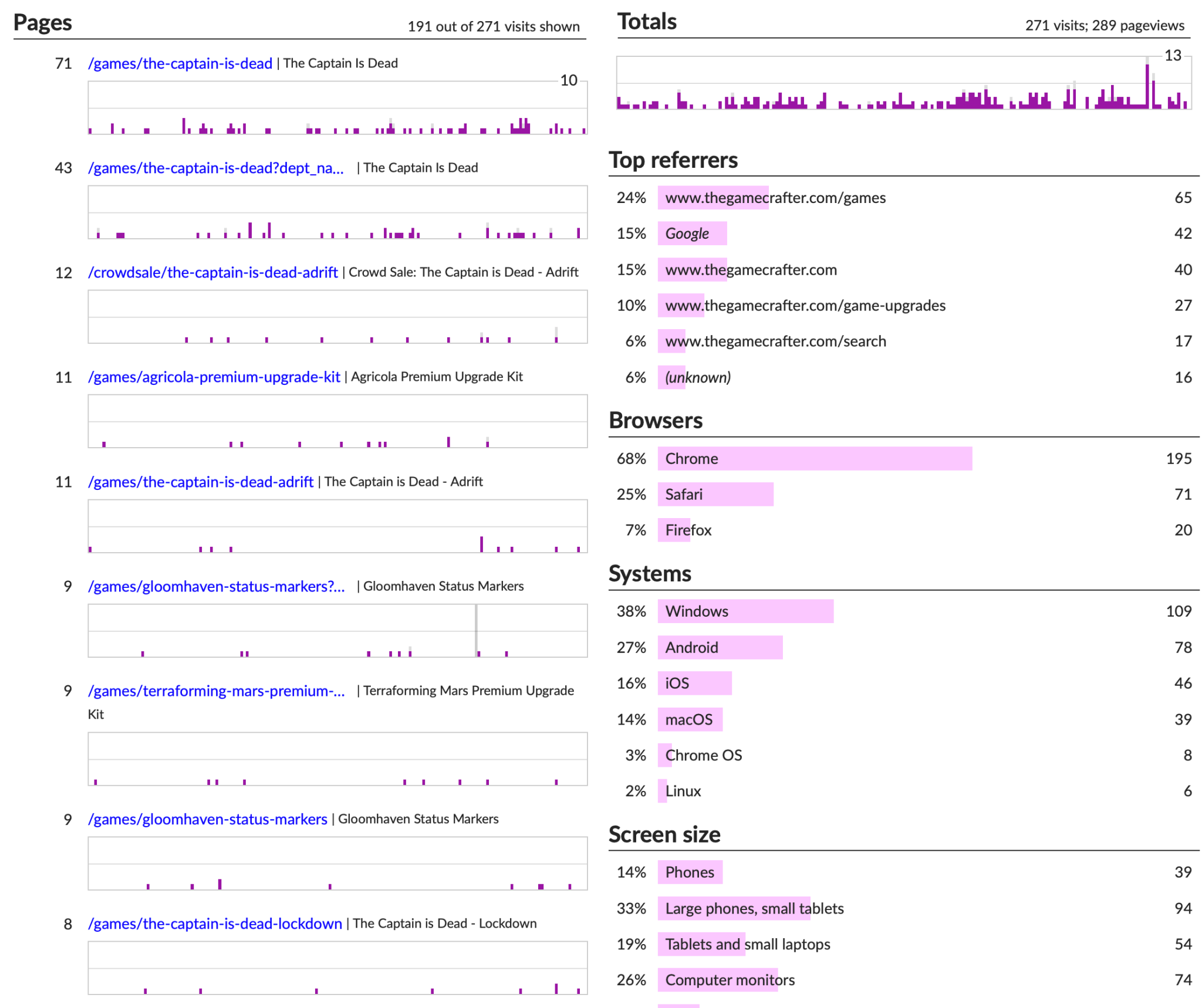Open the /games/agricola-premium-upgrade-kit link
The height and width of the screenshot is (1008, 1202).
coord(214,377)
